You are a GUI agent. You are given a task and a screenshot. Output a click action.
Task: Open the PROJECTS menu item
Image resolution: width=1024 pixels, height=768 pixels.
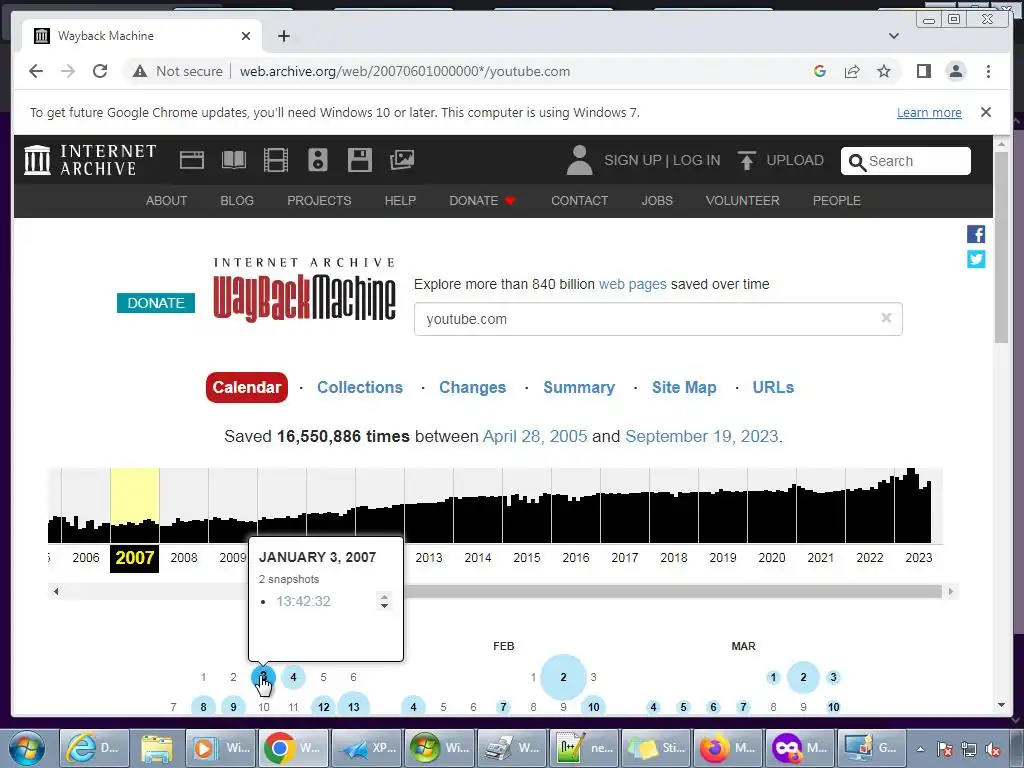coord(319,200)
